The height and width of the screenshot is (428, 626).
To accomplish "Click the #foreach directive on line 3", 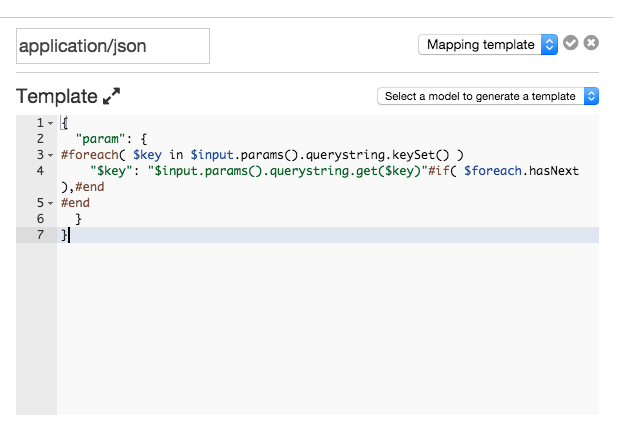I will pyautogui.click(x=89, y=155).
